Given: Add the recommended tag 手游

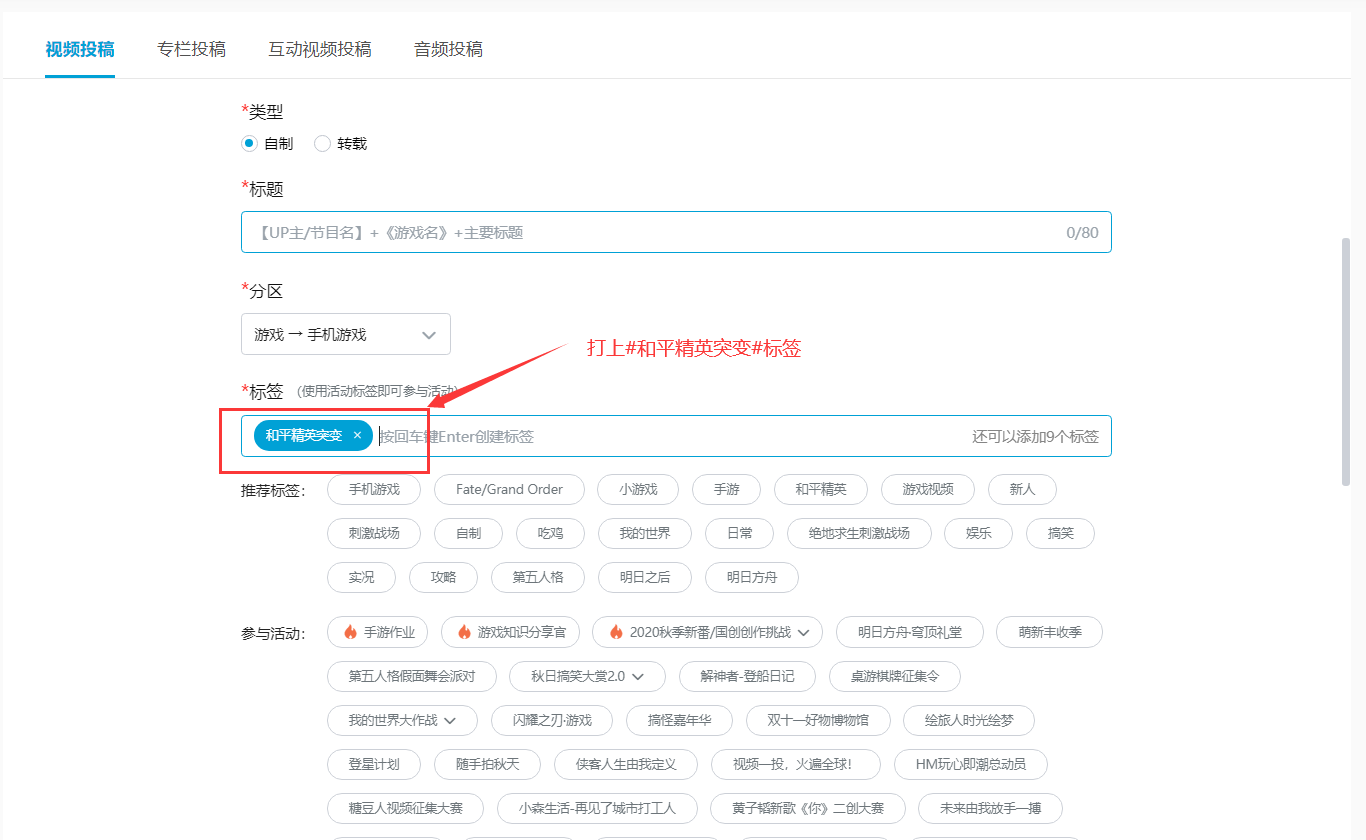Looking at the screenshot, I should click(726, 489).
